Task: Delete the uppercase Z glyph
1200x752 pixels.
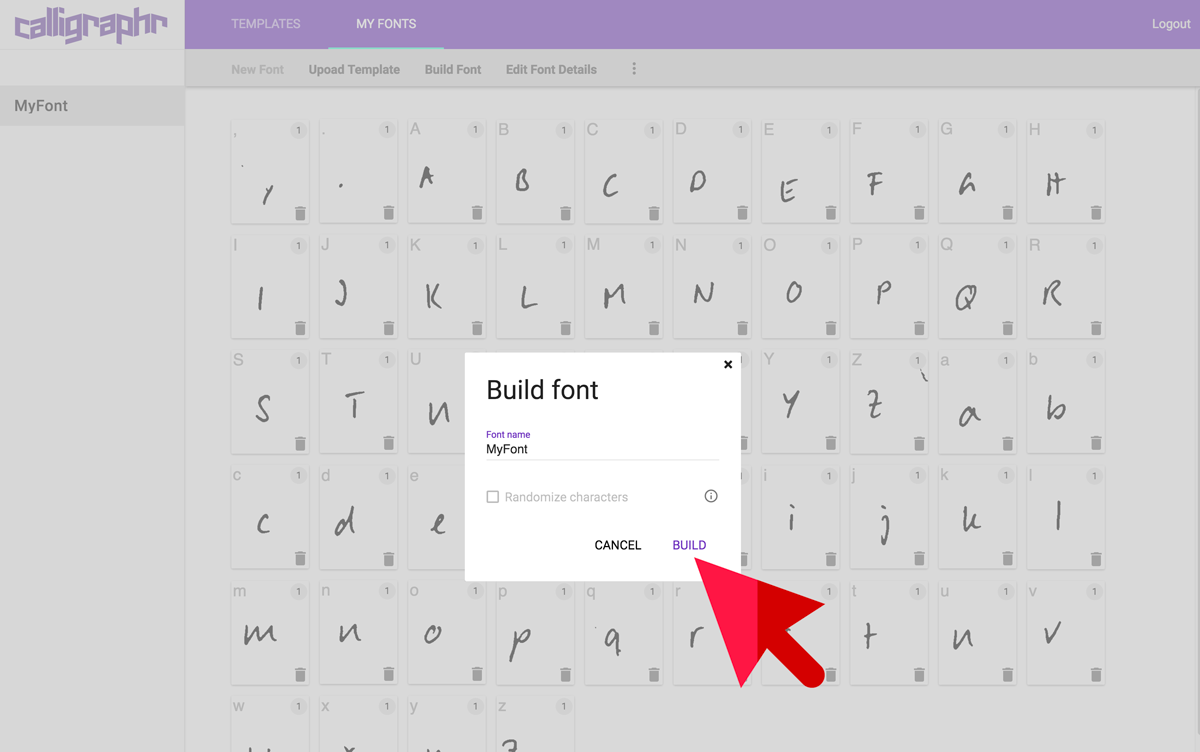Action: [919, 443]
